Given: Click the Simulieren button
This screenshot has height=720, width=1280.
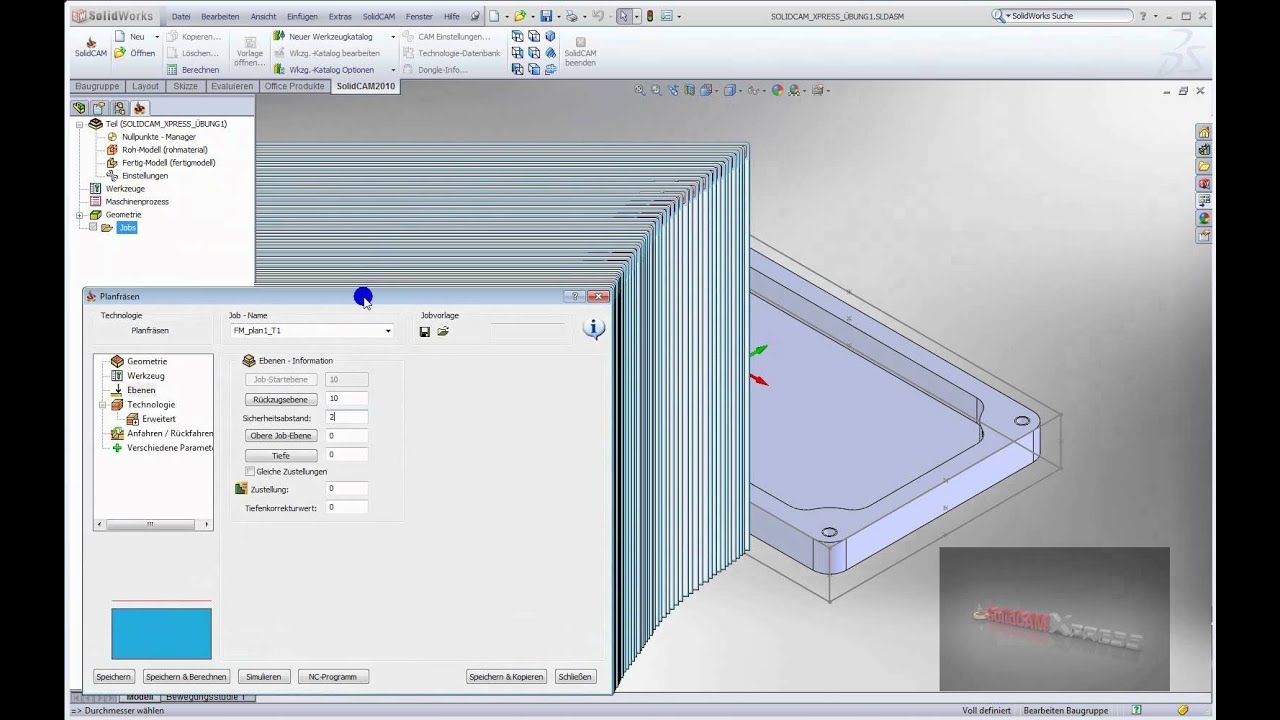Looking at the screenshot, I should click(264, 677).
